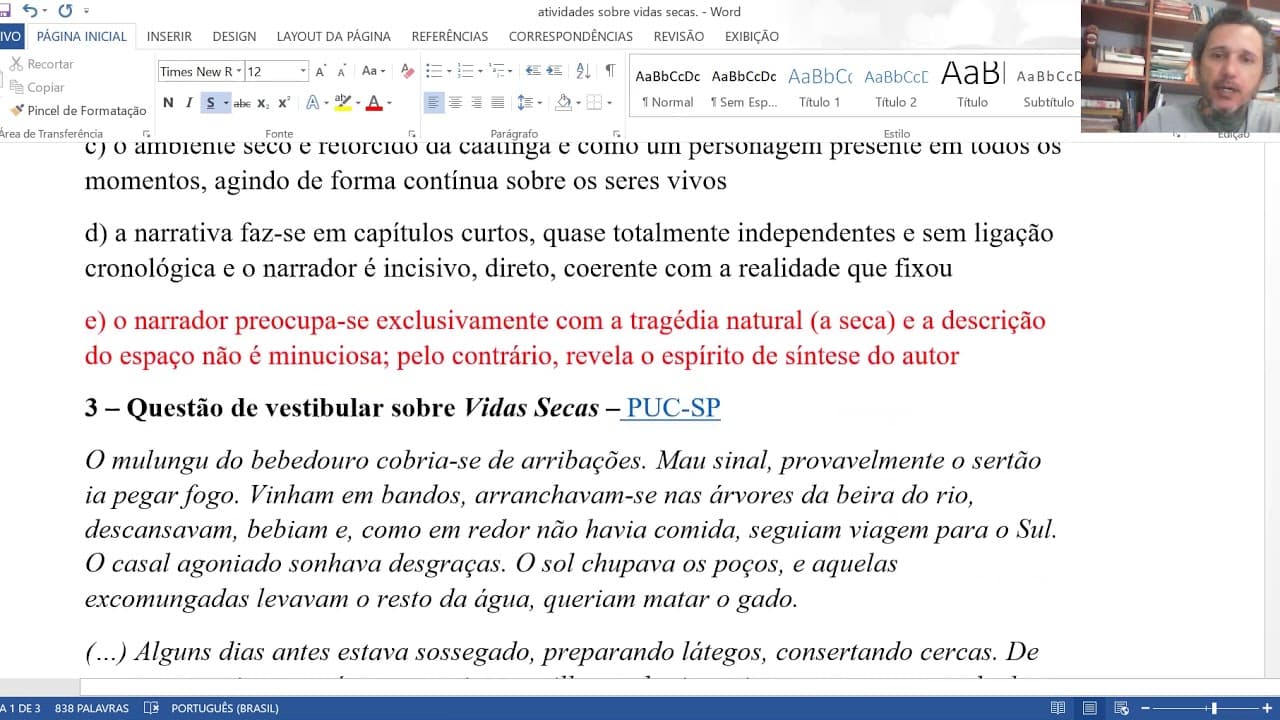The image size is (1280, 720).
Task: Apply text effects with the outlined A icon
Action: tap(313, 103)
